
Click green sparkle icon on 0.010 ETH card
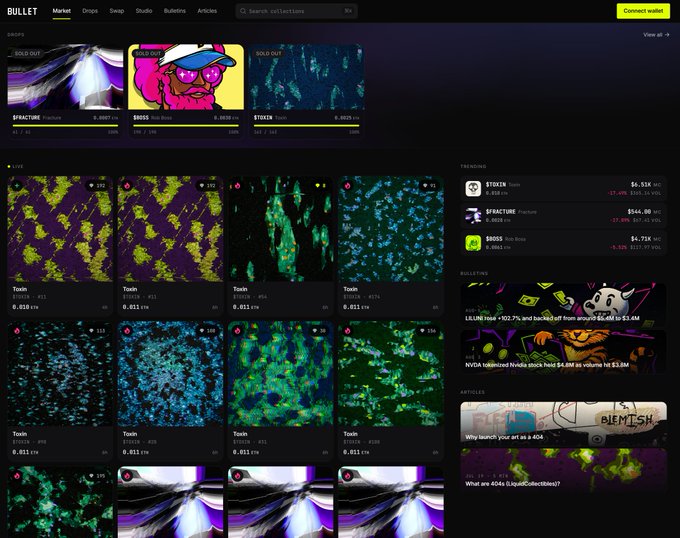(x=17, y=186)
